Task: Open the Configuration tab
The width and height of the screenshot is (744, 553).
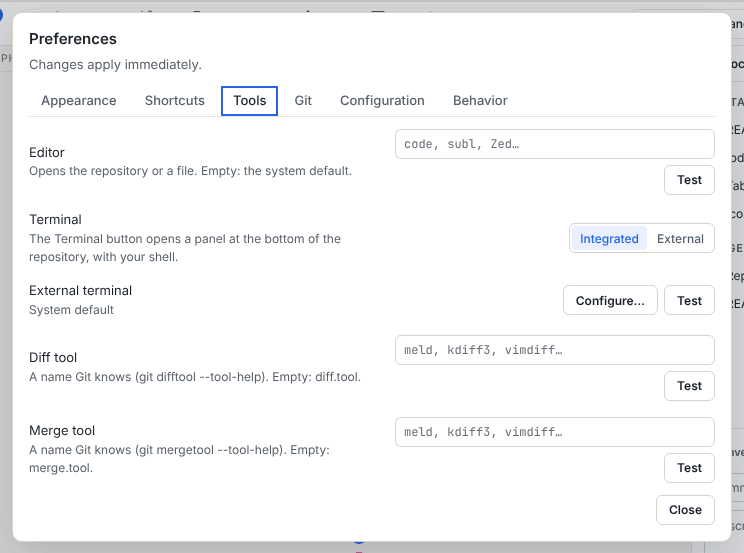Action: 382,101
